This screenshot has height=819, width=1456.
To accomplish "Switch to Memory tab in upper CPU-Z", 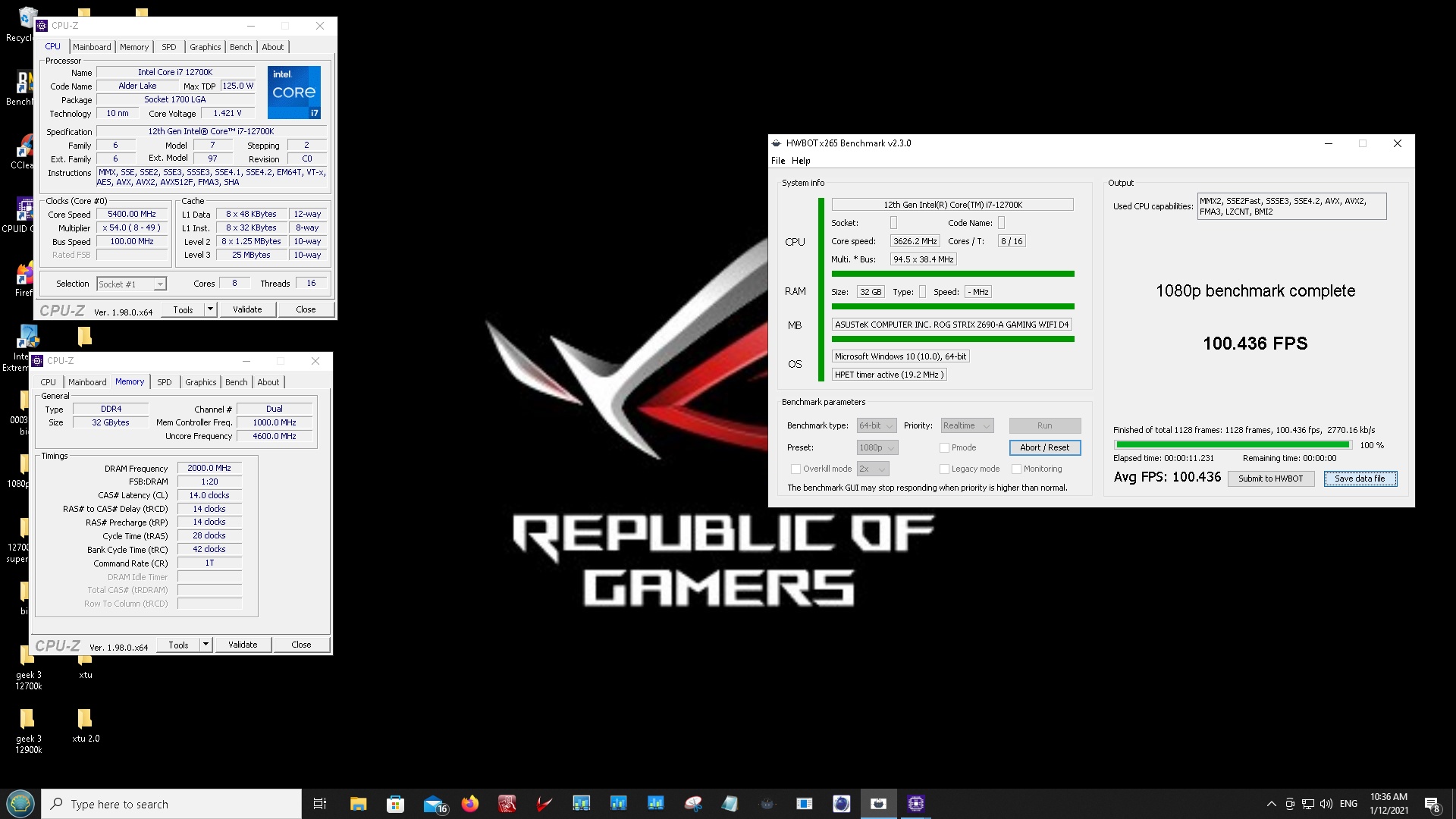I will coord(134,47).
